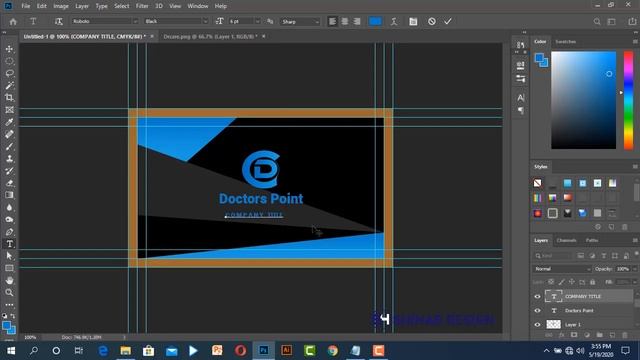Image resolution: width=640 pixels, height=360 pixels.
Task: Open the font style dropdown Black
Action: point(176,22)
